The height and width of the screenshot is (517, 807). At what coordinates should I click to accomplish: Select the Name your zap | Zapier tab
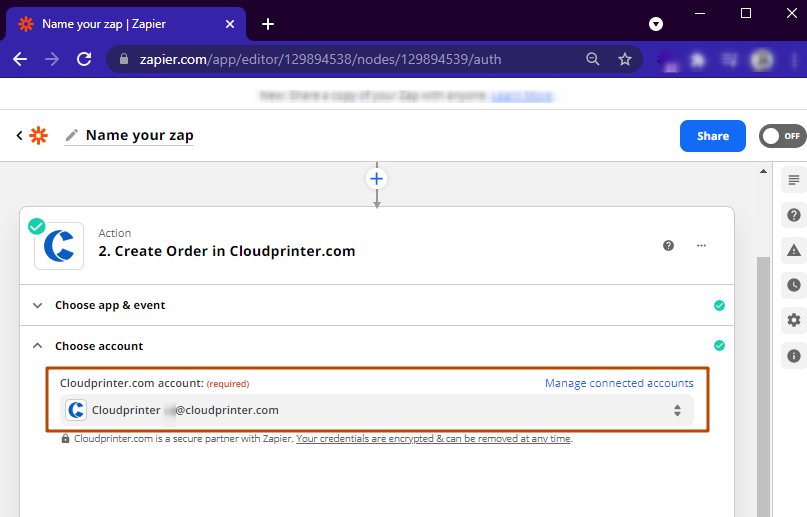pyautogui.click(x=126, y=24)
